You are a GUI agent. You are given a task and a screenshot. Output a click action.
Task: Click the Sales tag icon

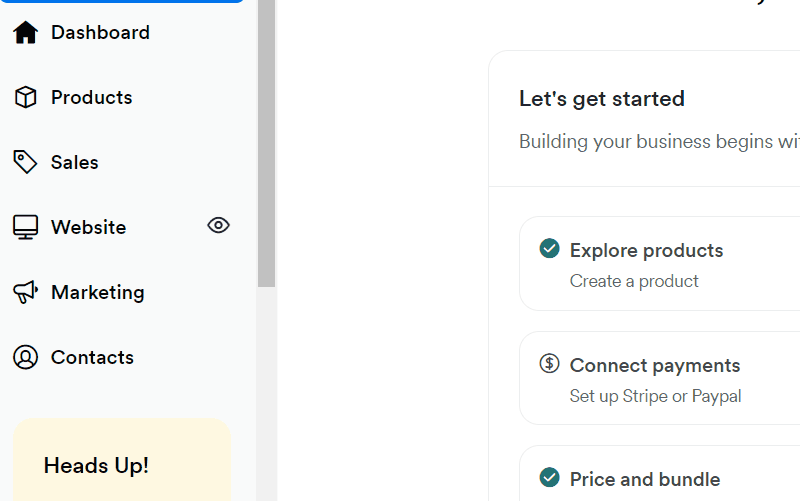click(25, 162)
